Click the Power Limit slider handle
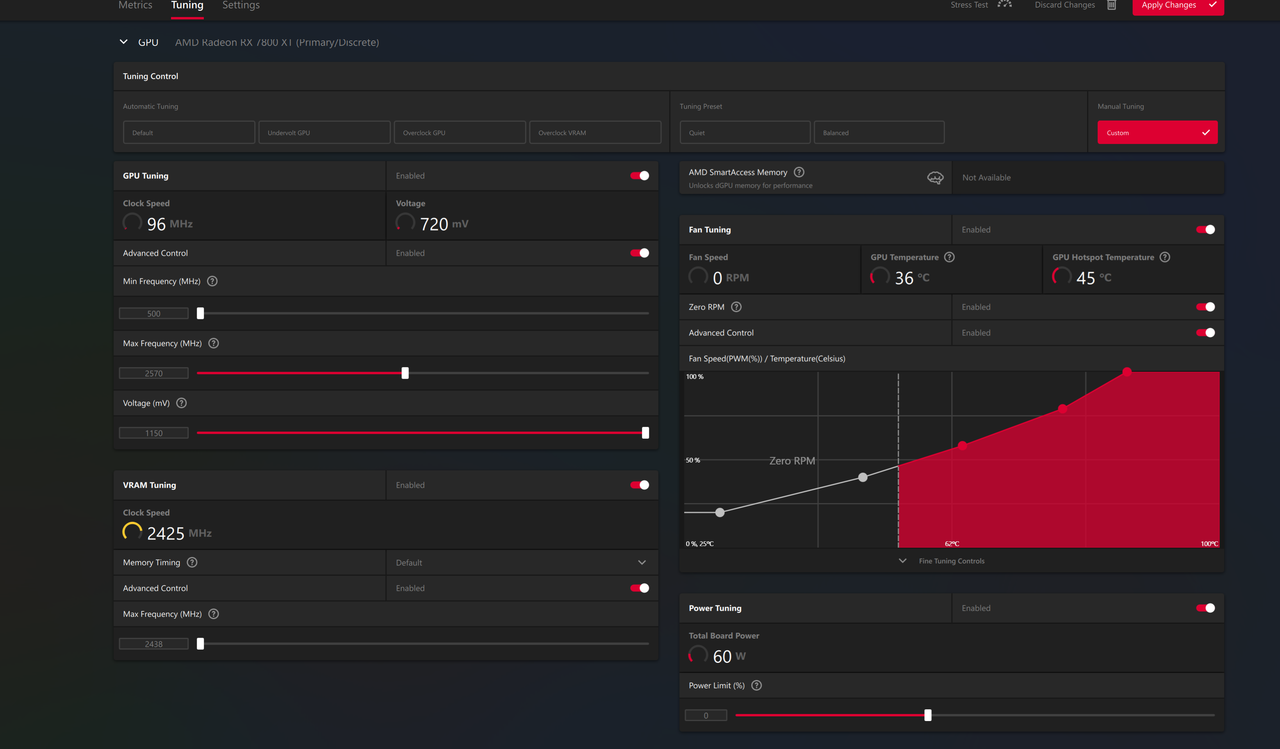Image resolution: width=1280 pixels, height=749 pixels. 927,715
